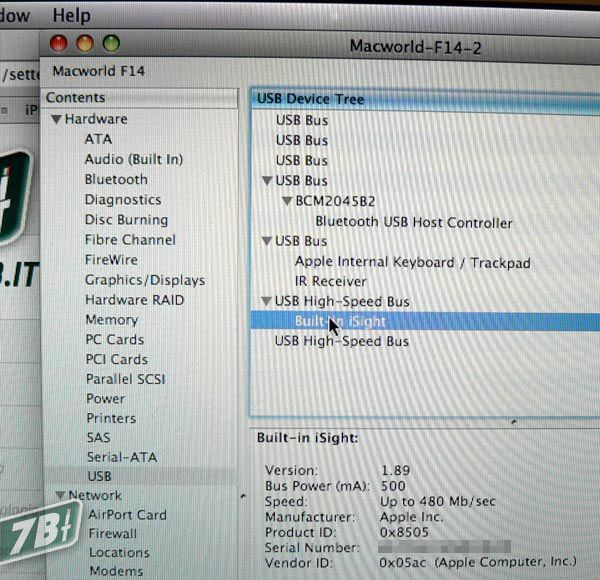Viewport: 600px width, 580px height.
Task: Click the Built-in iSight details heading
Action: 308,438
